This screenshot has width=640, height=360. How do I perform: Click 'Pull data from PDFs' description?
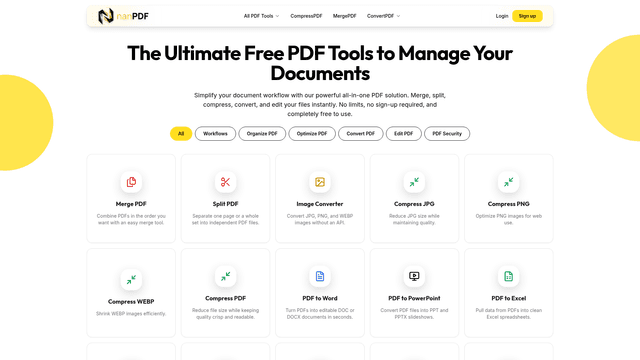pyautogui.click(x=509, y=313)
